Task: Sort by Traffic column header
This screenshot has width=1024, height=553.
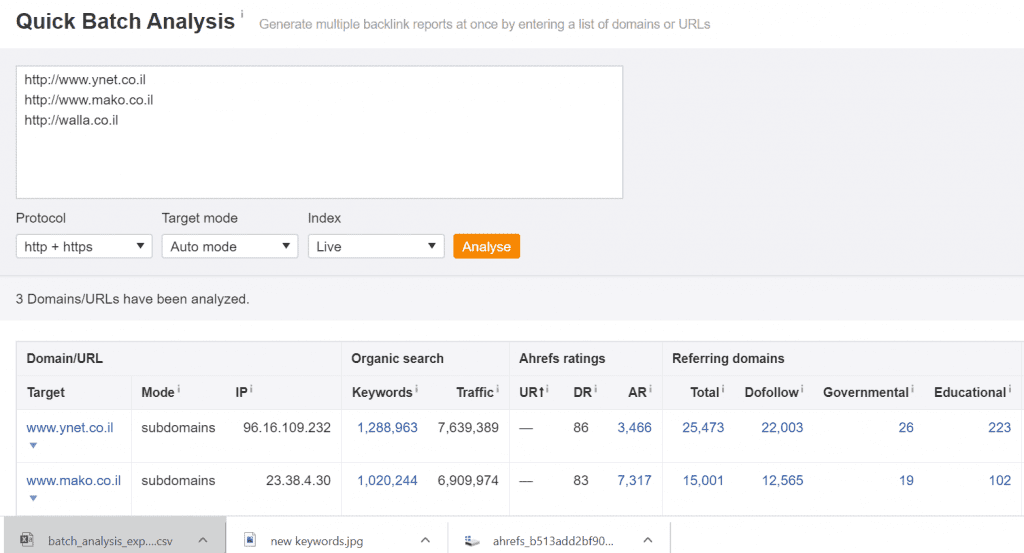Action: point(475,392)
